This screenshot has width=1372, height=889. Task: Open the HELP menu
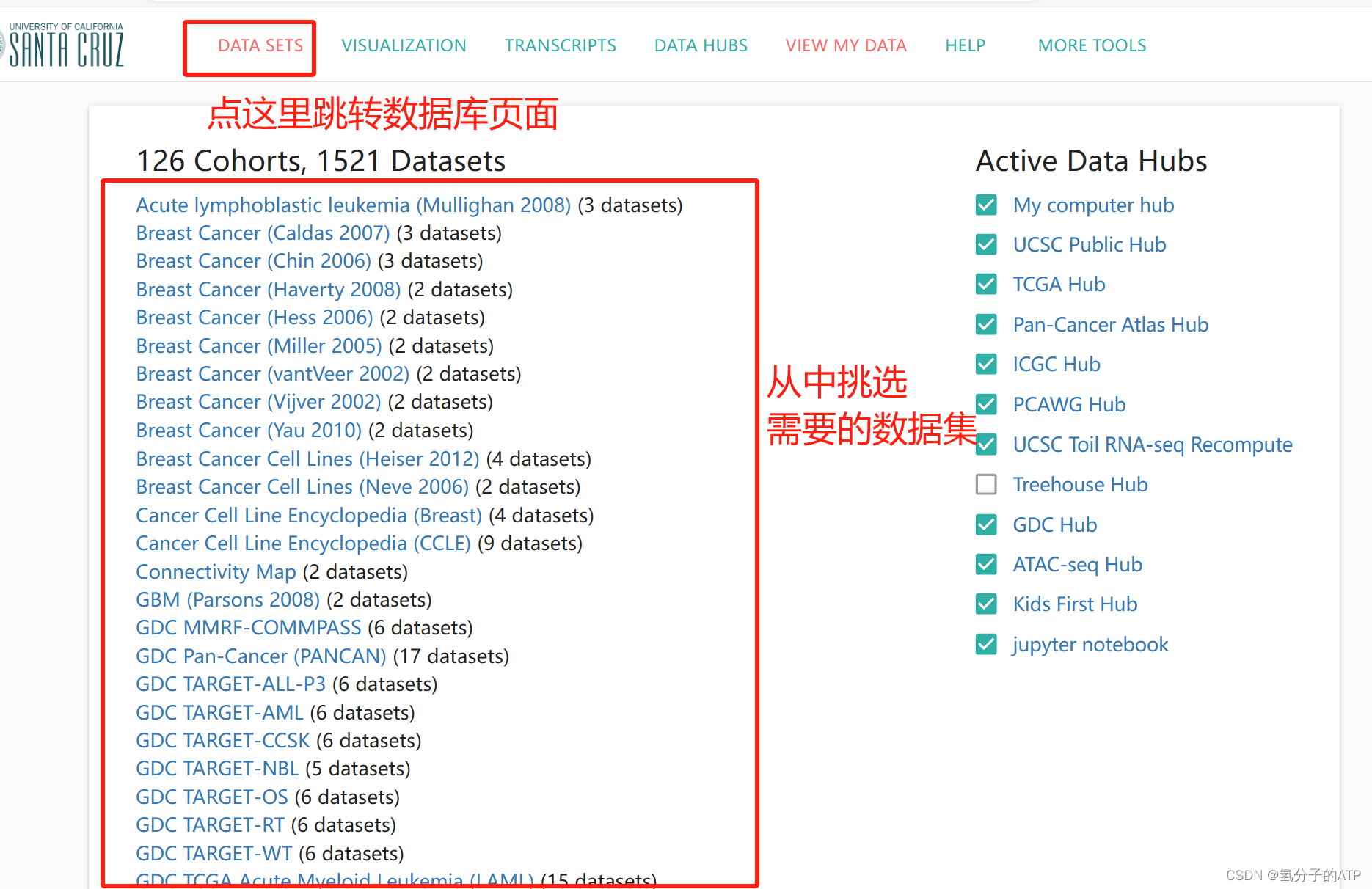[x=965, y=45]
